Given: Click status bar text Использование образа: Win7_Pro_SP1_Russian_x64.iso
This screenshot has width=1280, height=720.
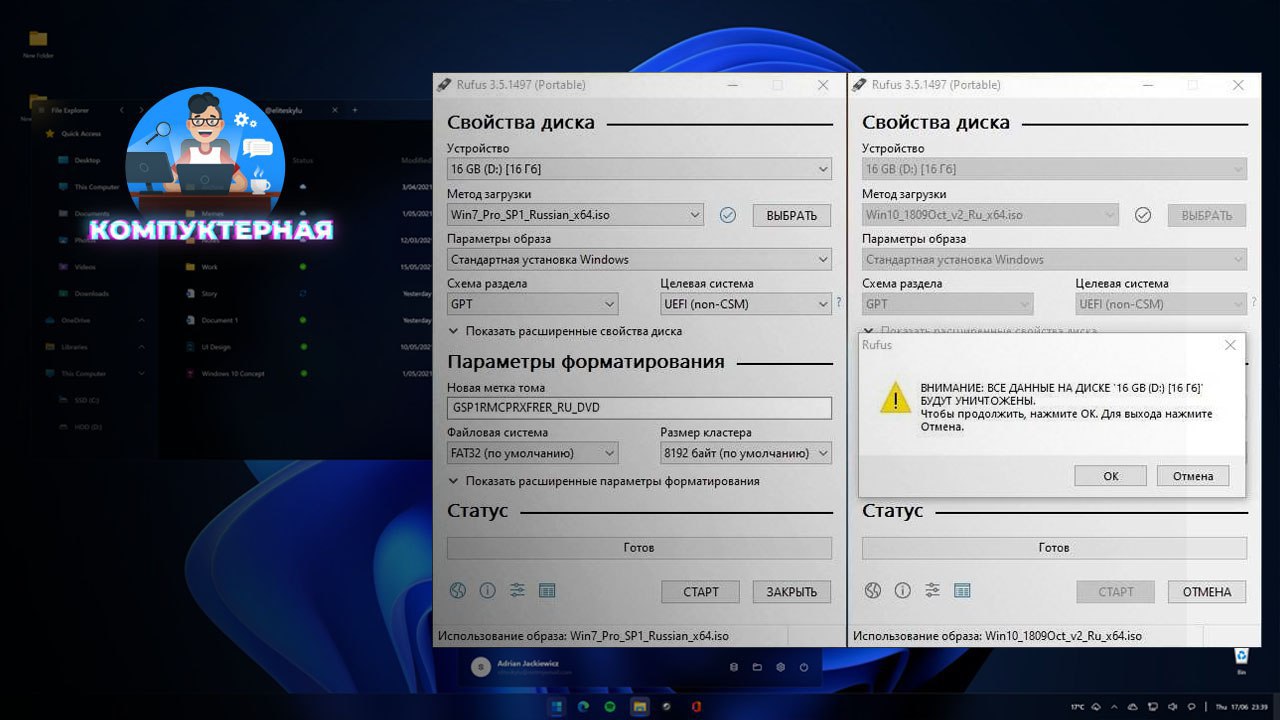Looking at the screenshot, I should [x=584, y=636].
